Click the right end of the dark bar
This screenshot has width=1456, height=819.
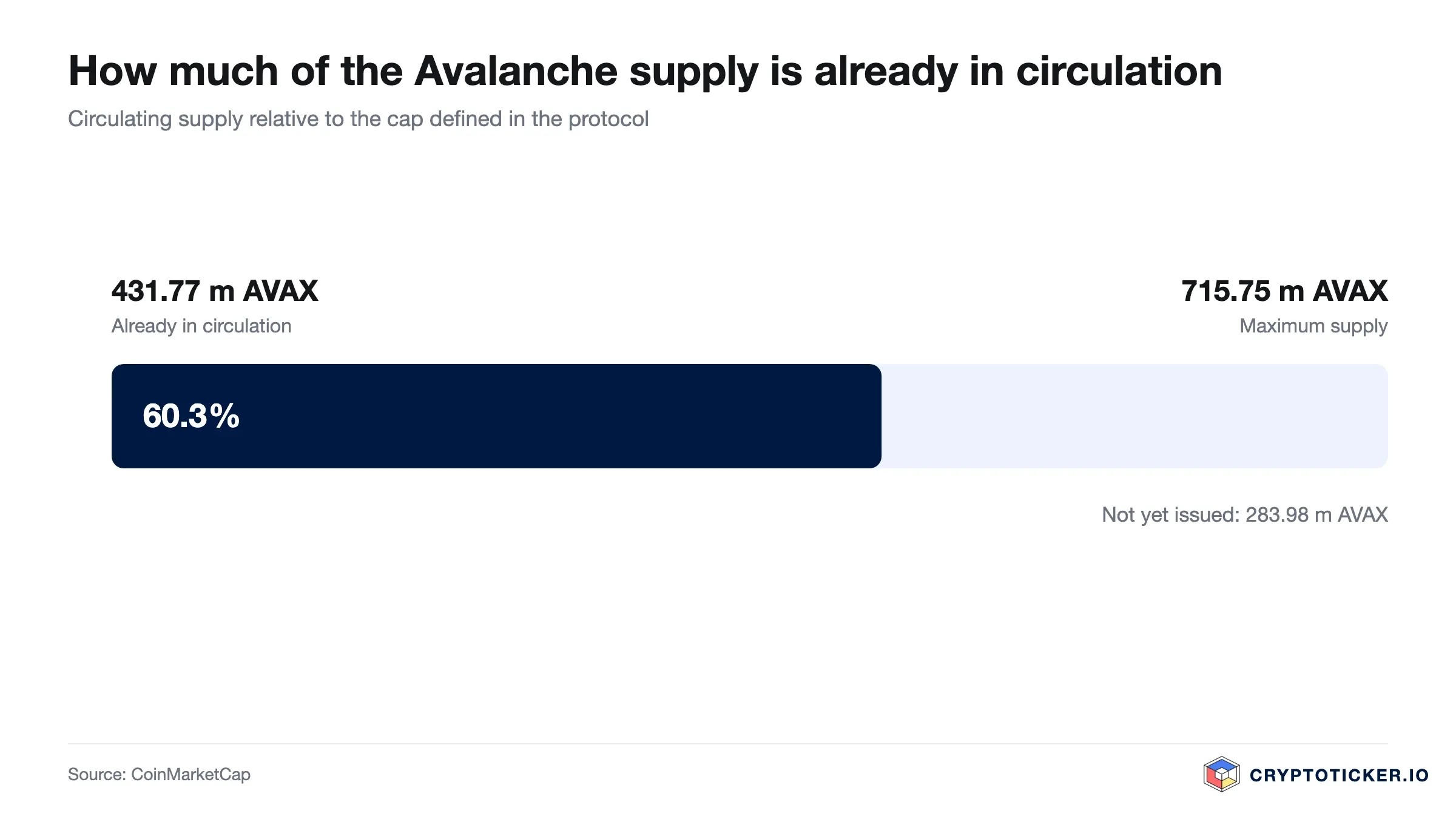874,416
